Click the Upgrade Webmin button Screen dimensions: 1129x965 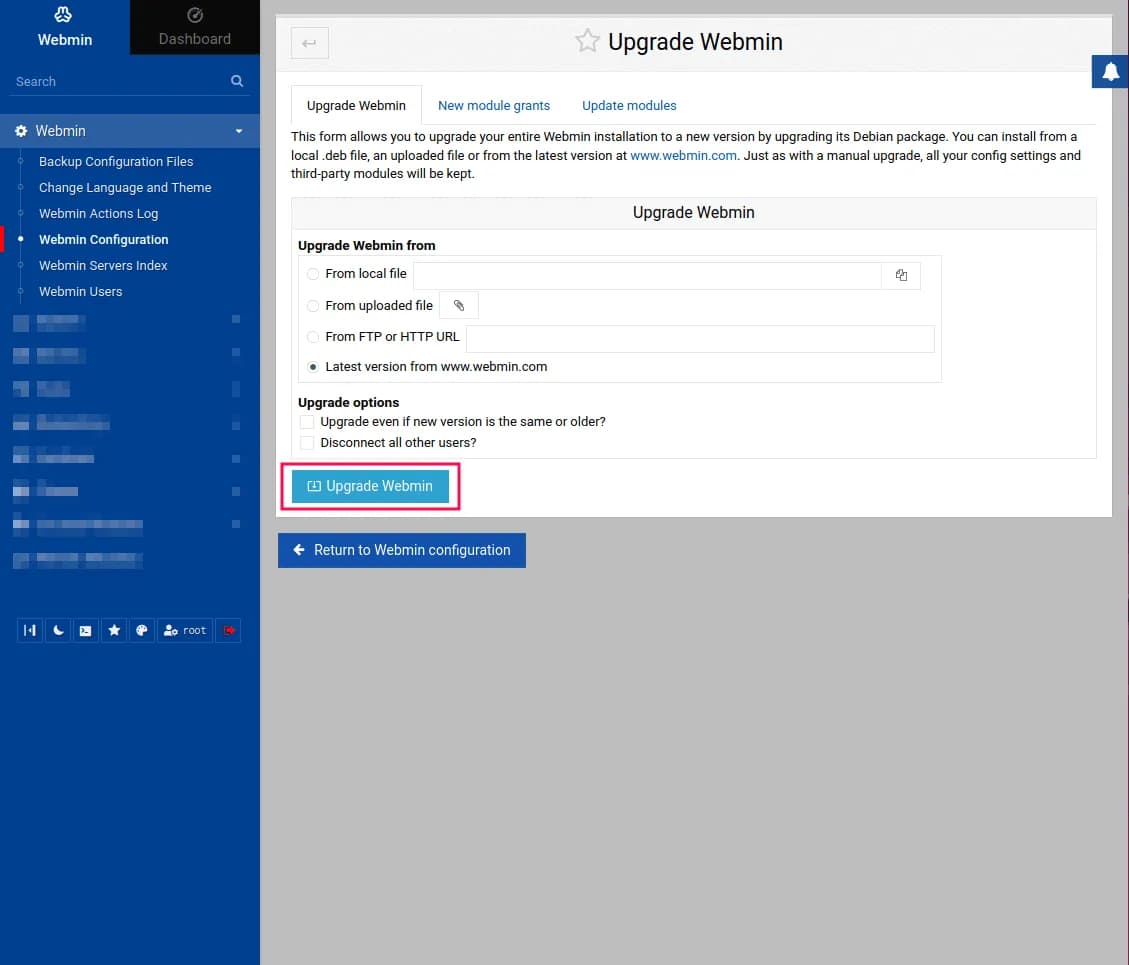[x=370, y=486]
